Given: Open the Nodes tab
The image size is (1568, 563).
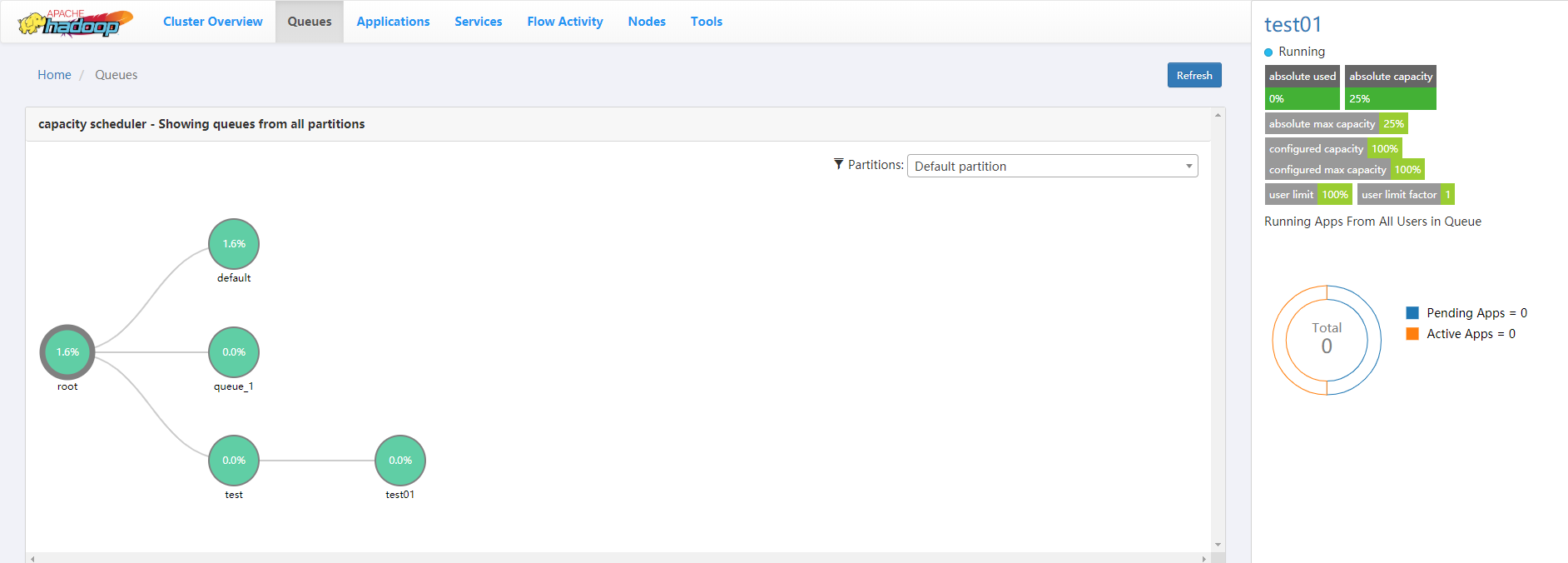Looking at the screenshot, I should pos(647,22).
